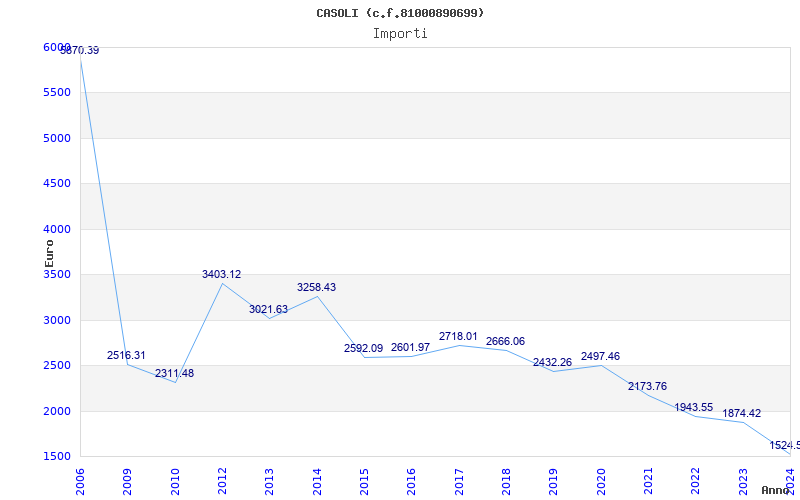This screenshot has height=500, width=800.
Task: Select the 5870.39 data label
Action: tap(80, 51)
